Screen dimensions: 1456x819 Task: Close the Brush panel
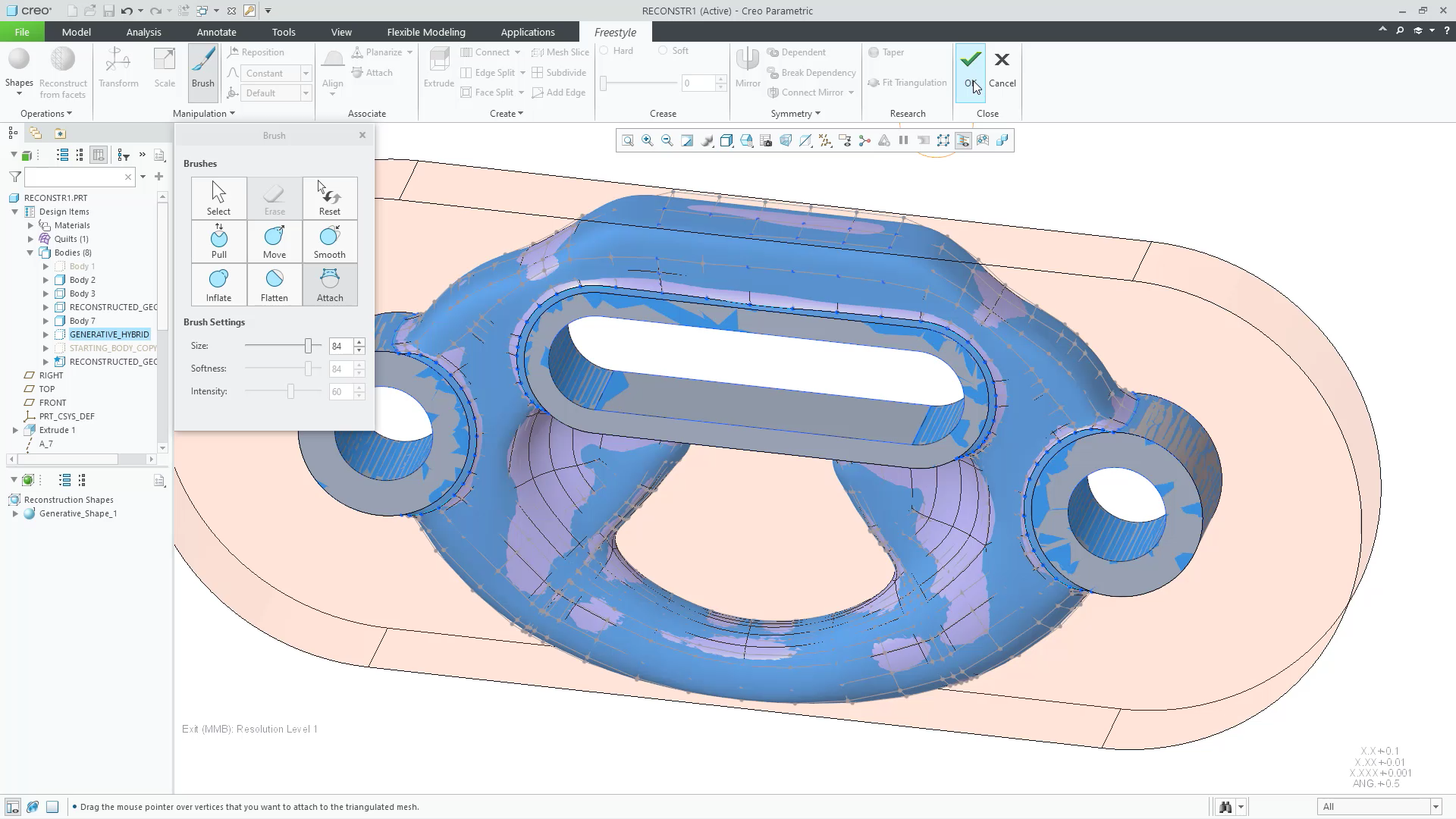point(362,135)
